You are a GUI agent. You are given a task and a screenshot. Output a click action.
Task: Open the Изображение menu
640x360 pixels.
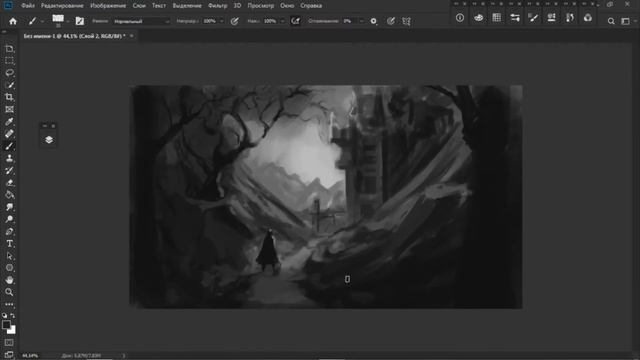point(108,6)
